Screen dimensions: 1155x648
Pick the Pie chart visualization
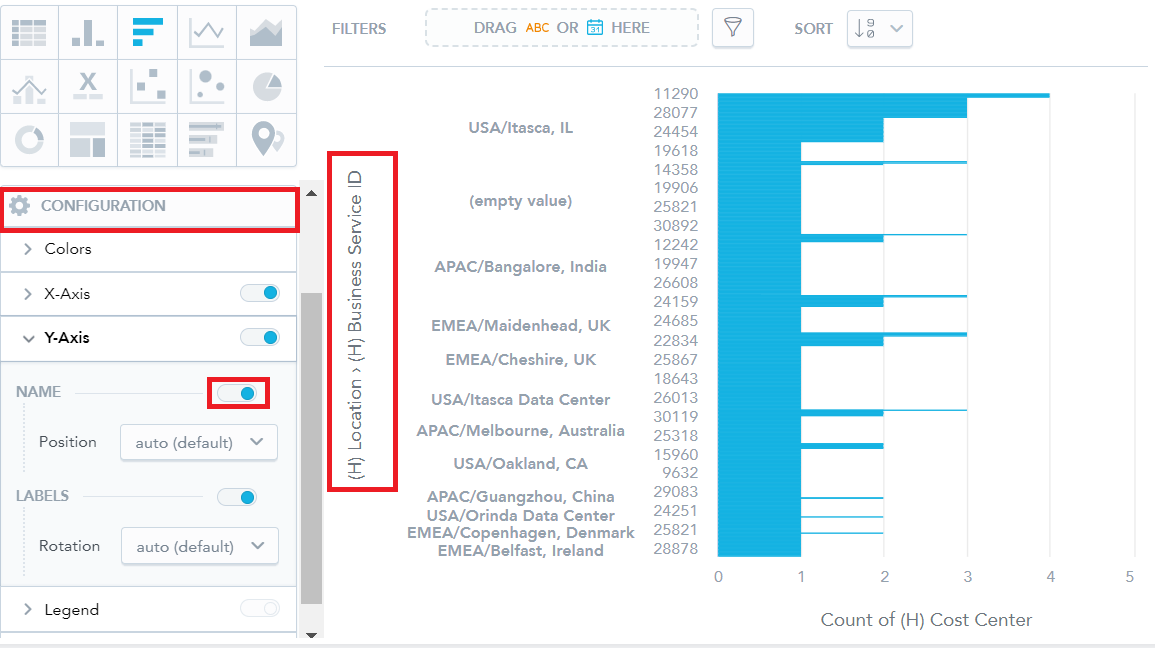point(266,87)
